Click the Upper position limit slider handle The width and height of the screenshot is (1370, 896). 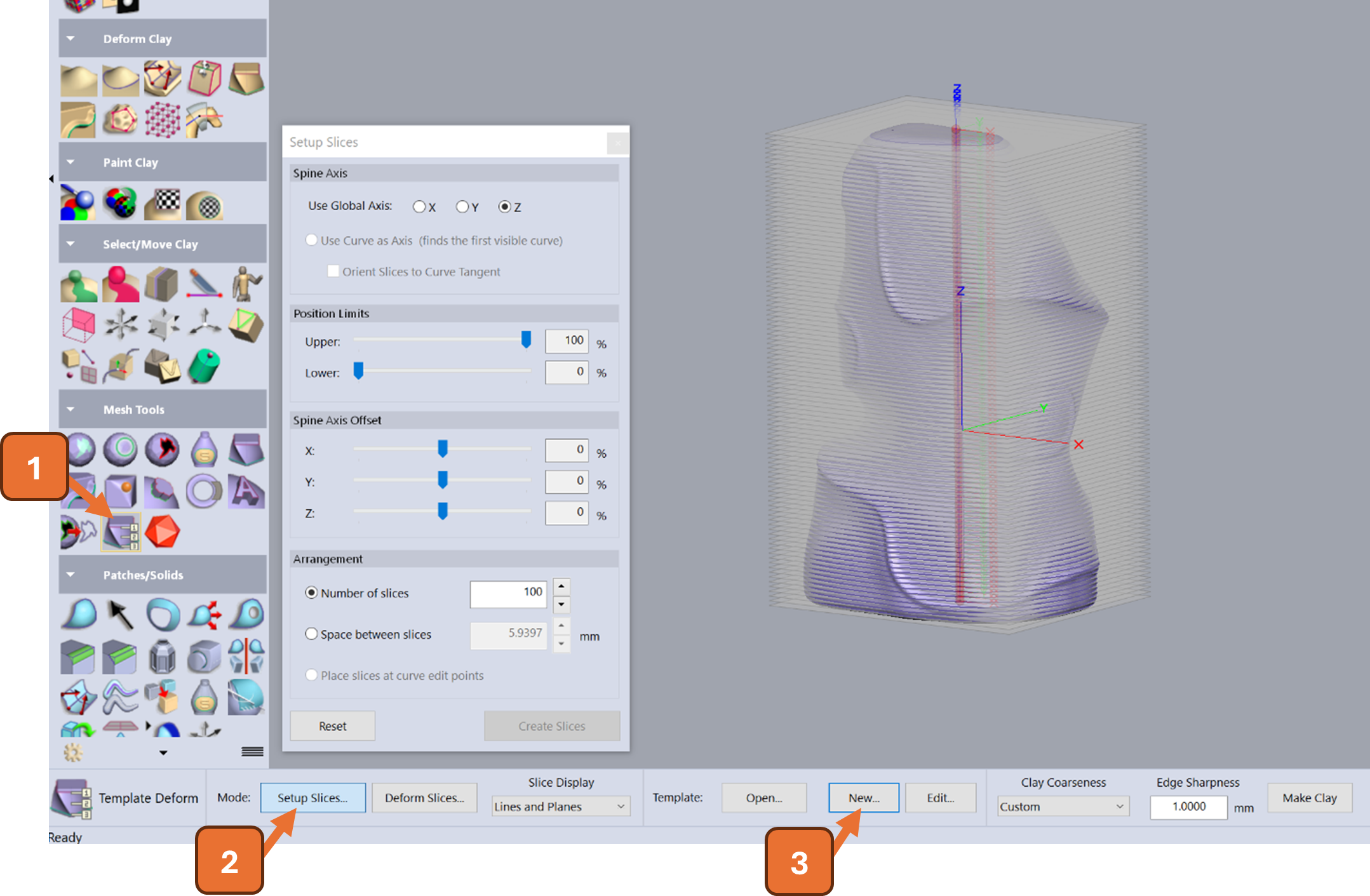[x=526, y=339]
